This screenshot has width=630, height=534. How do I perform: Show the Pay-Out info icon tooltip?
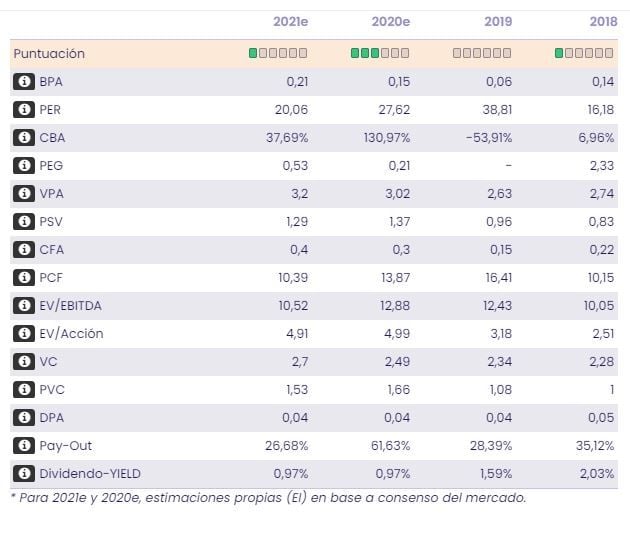23,446
